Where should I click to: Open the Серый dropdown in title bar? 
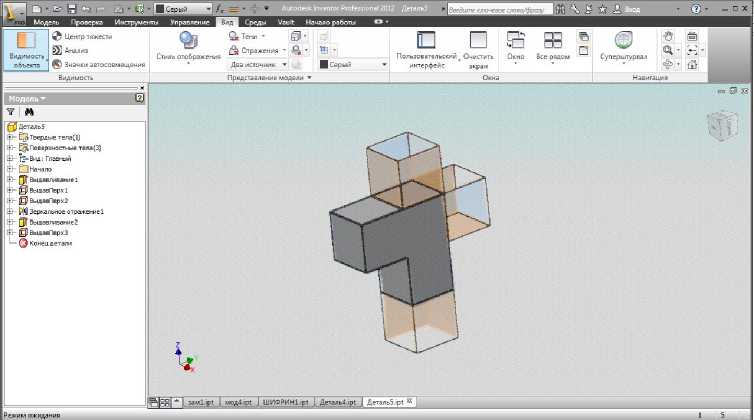(183, 9)
